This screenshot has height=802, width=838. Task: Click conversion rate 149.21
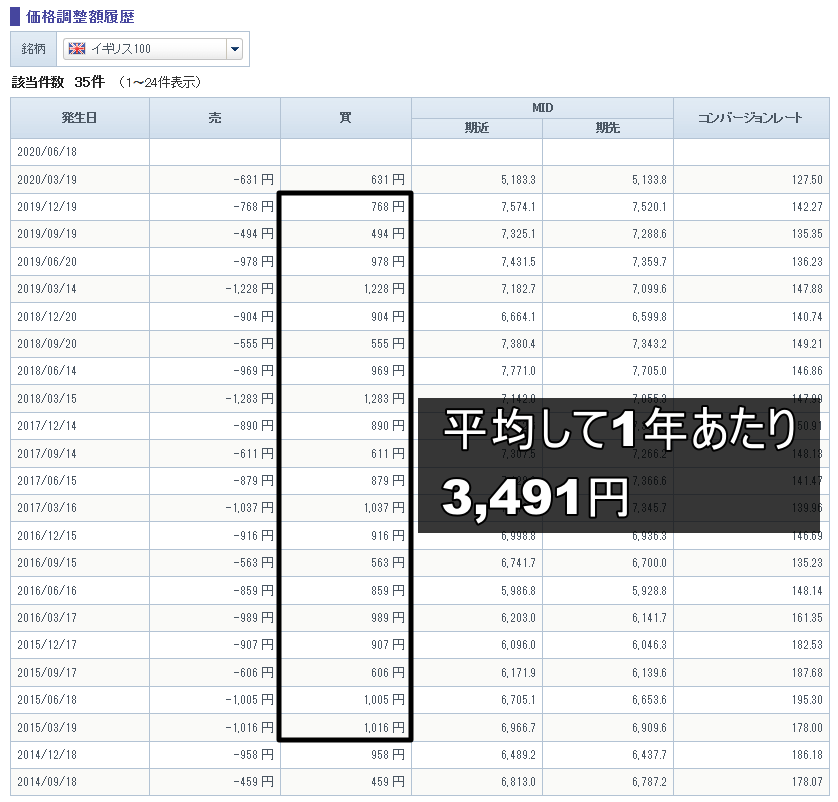(x=807, y=344)
